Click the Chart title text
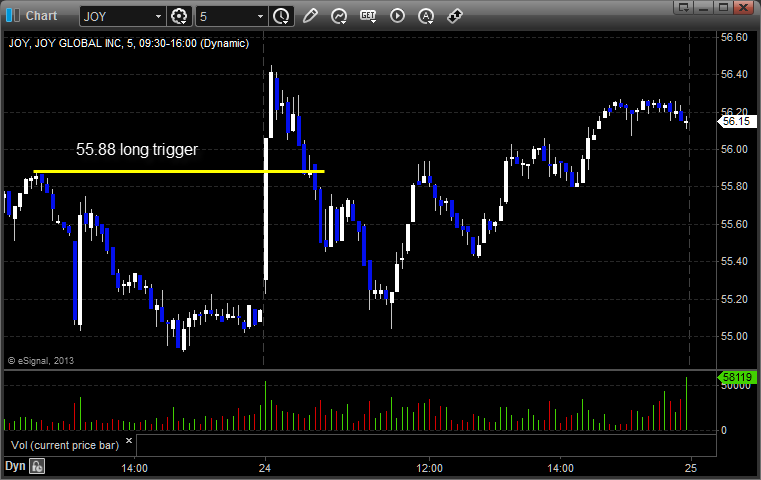761x480 pixels. click(x=41, y=16)
